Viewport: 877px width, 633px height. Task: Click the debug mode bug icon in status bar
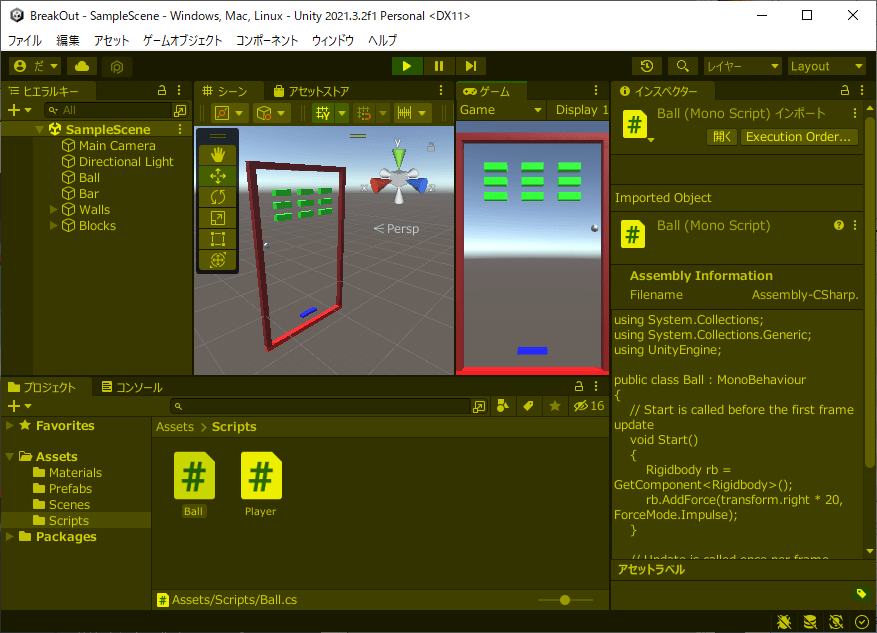pyautogui.click(x=784, y=622)
